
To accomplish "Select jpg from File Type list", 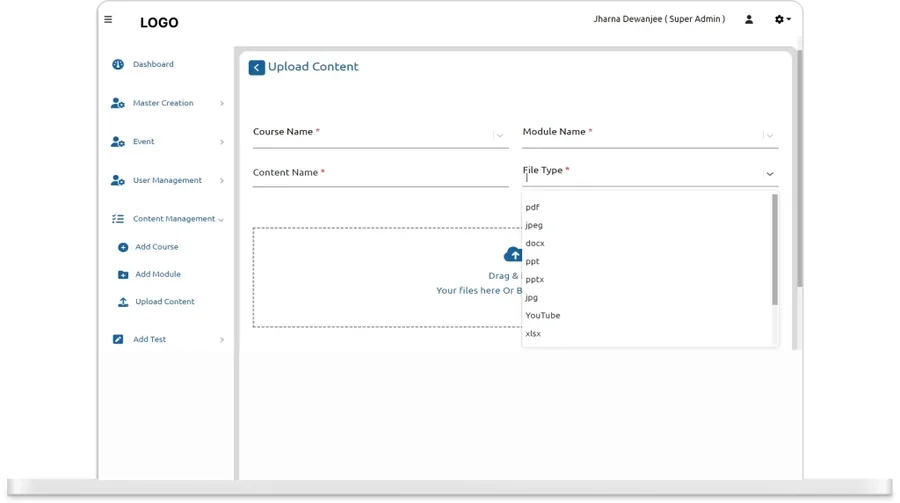I will click(649, 297).
